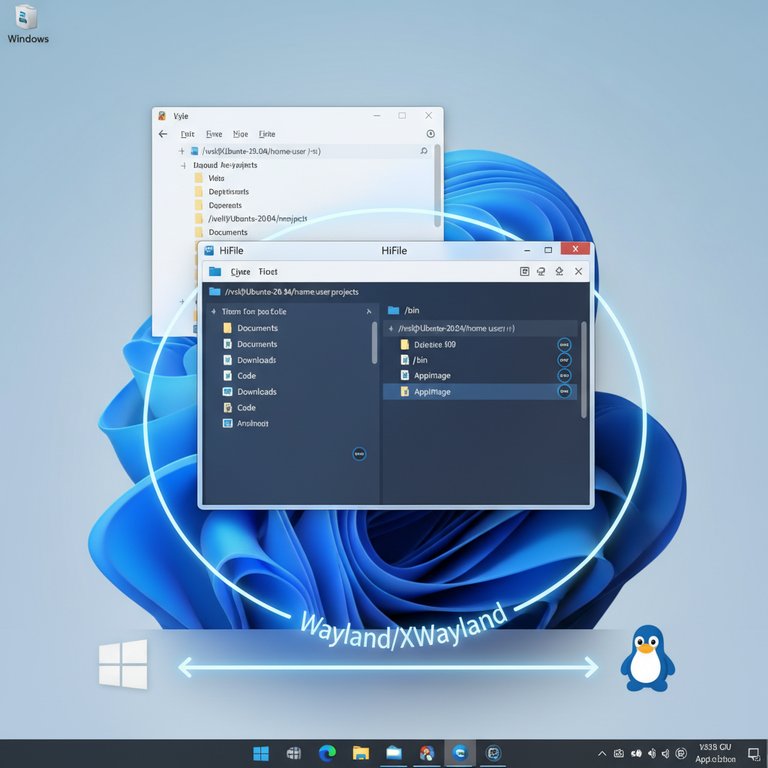Click the Vyle window vertical scrollbar
The image size is (768, 768).
point(437,185)
